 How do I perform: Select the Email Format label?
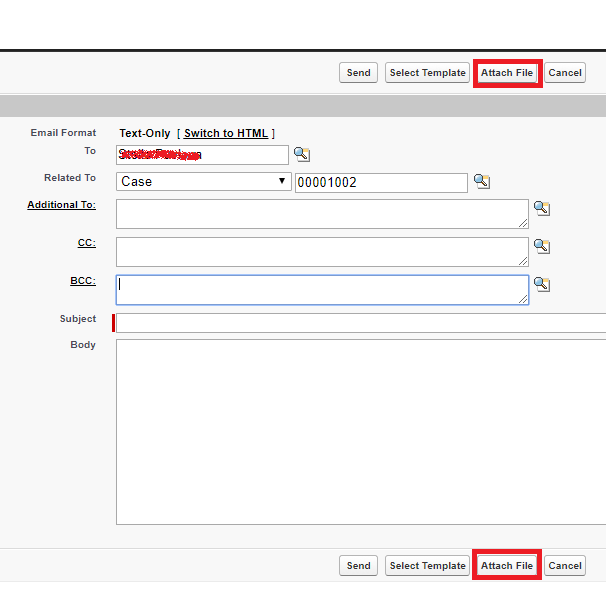coord(63,133)
